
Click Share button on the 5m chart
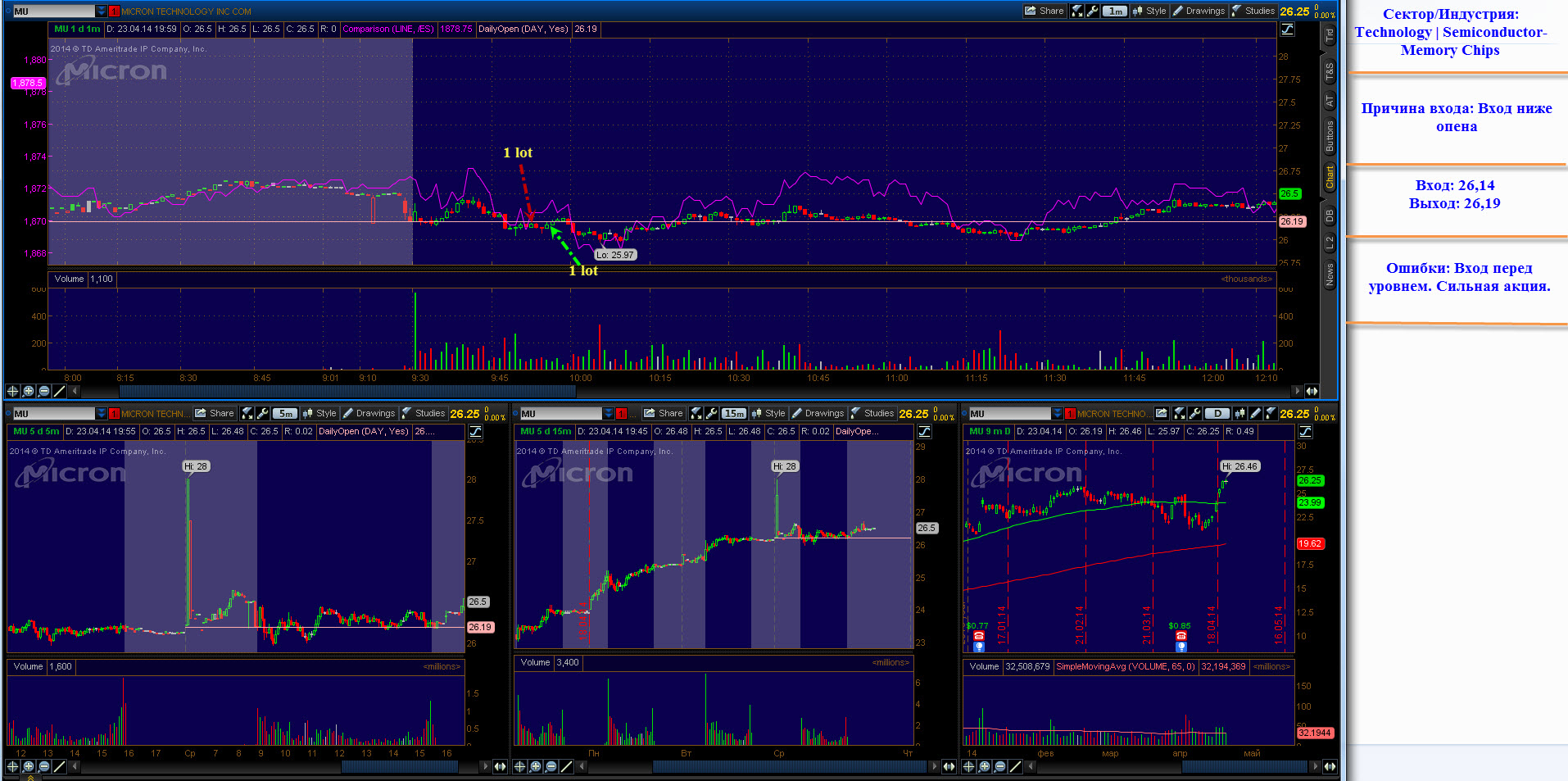tap(215, 413)
